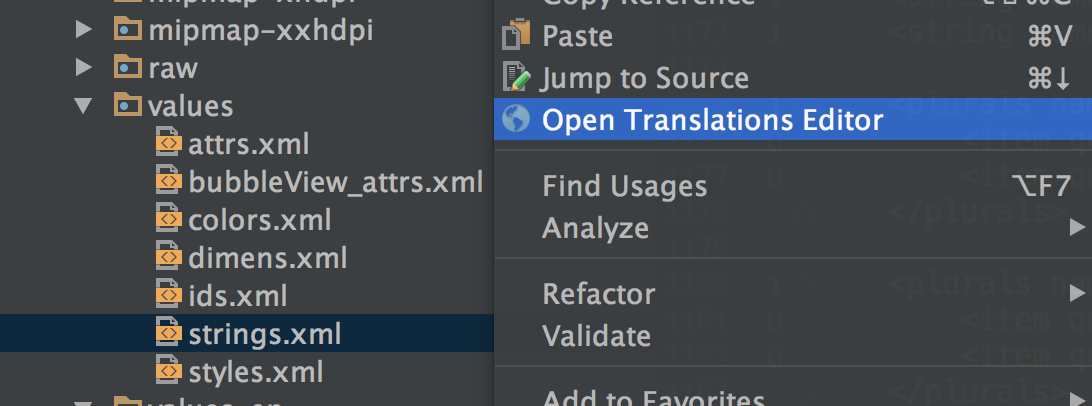The width and height of the screenshot is (1092, 406).
Task: Click the ids.xml file icon
Action: [167, 295]
